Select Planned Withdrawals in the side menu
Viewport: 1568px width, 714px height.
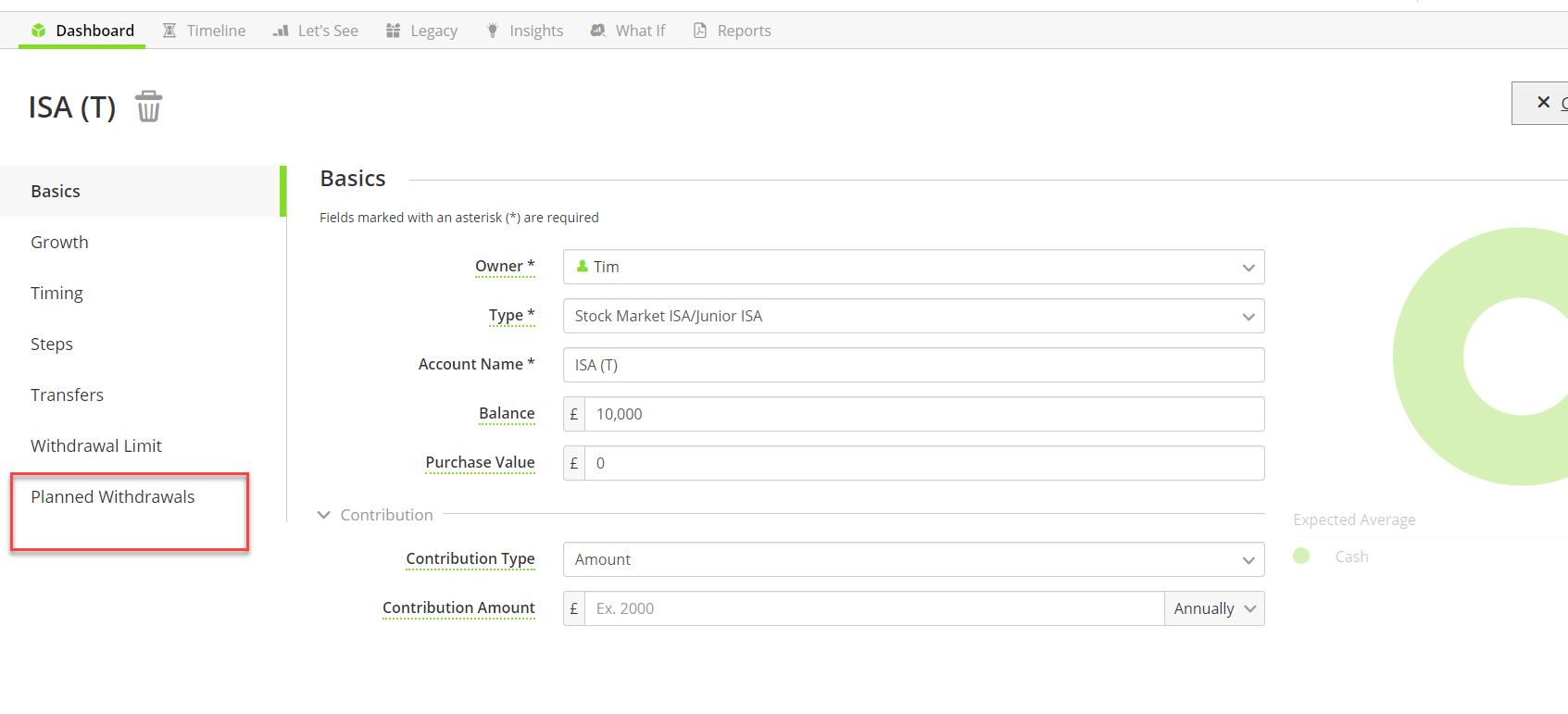click(x=143, y=496)
